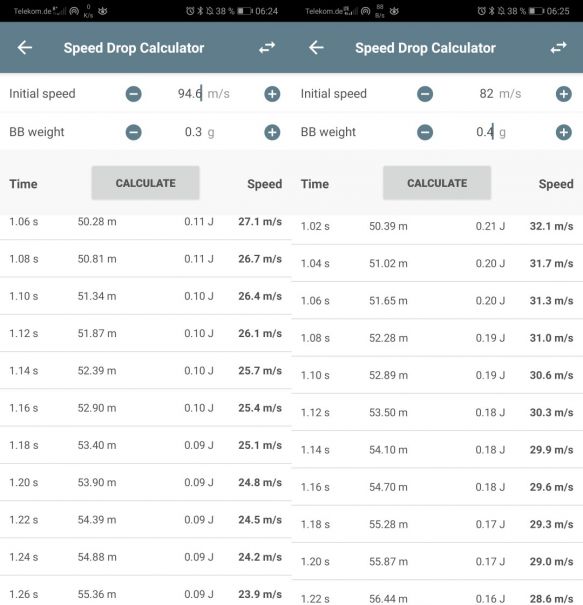583x605 pixels.
Task: Decrease the 0.3 g BB weight with minus
Action: 133,132
